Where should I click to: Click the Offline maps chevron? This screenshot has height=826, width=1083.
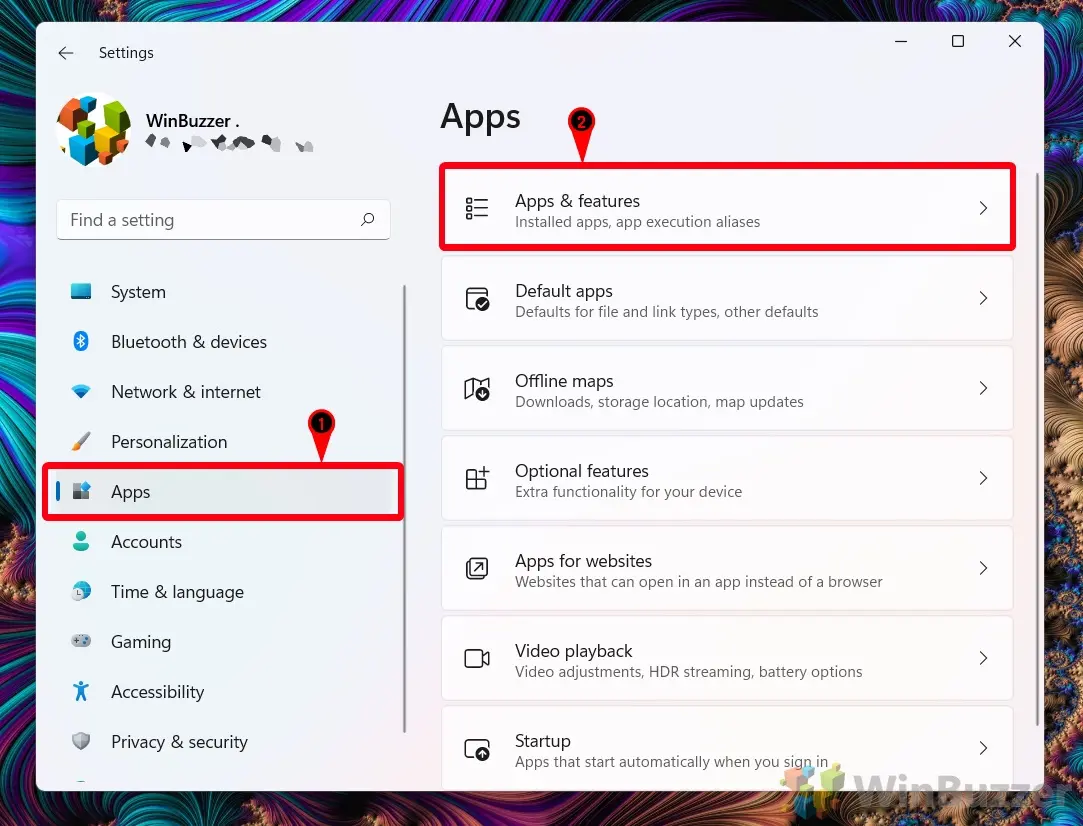tap(983, 388)
